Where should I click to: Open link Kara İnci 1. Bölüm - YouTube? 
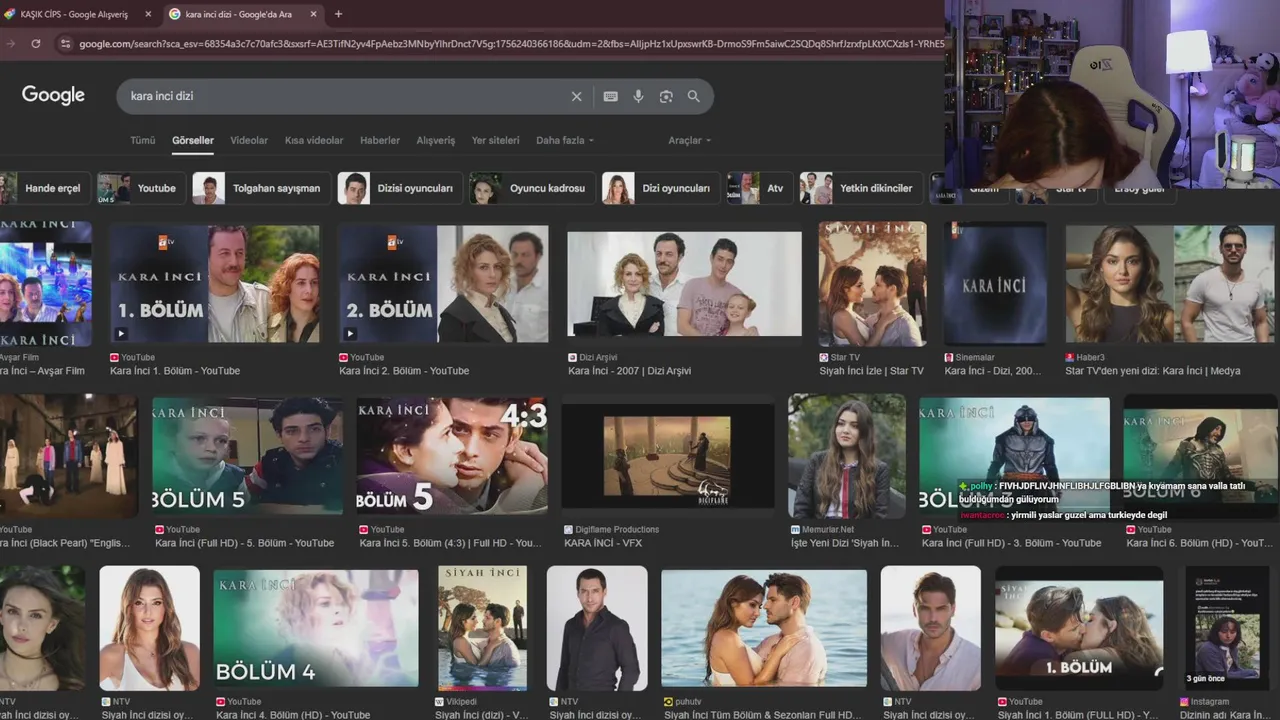click(x=175, y=371)
